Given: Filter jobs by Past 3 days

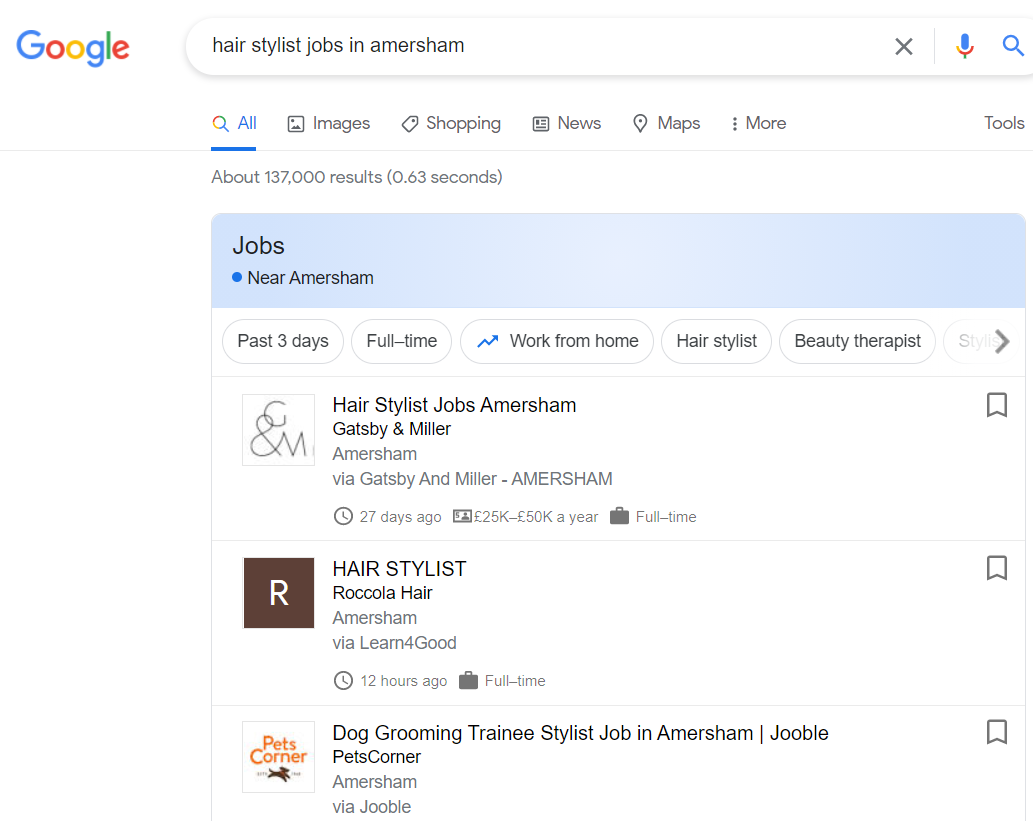Looking at the screenshot, I should 283,341.
